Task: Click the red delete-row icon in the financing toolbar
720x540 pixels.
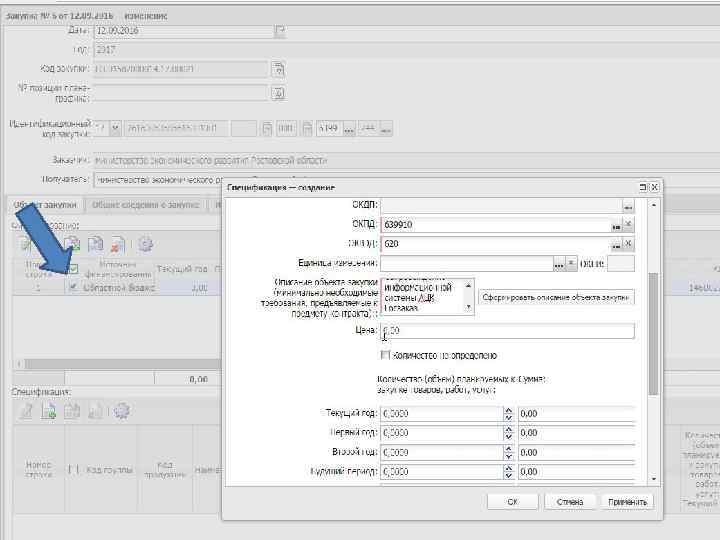Action: click(x=118, y=244)
